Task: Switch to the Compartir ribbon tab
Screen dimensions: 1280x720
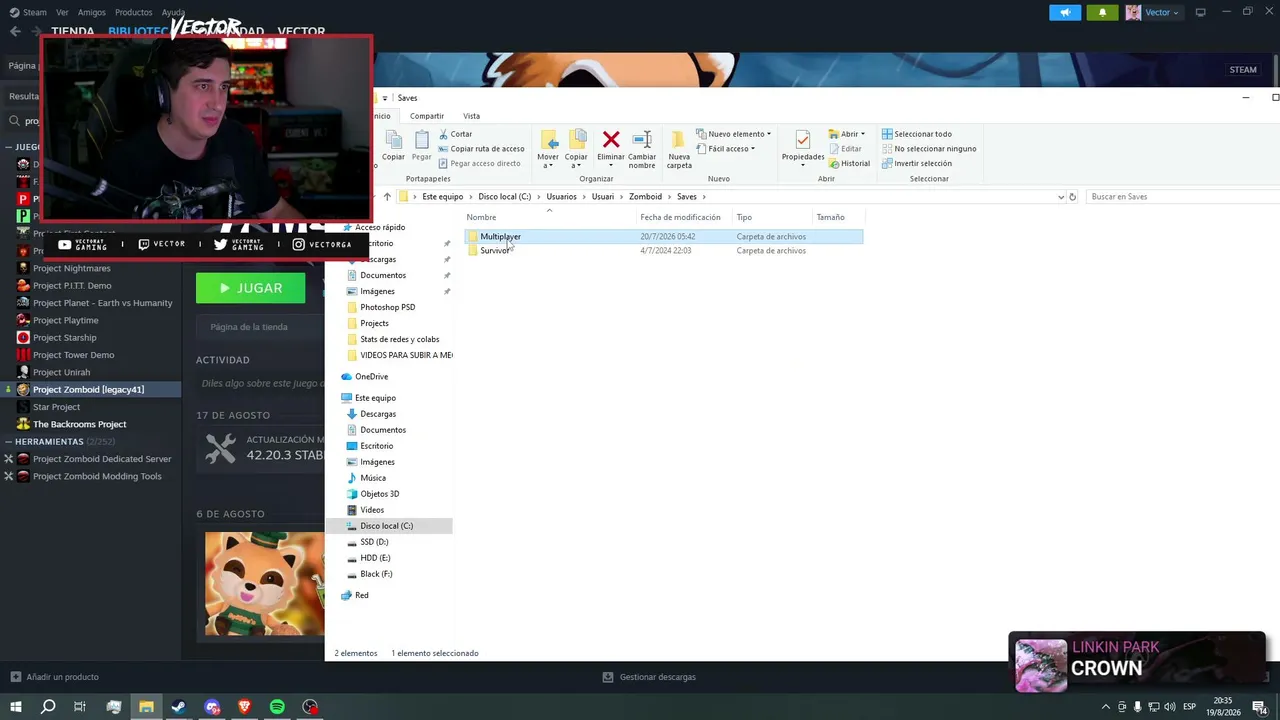Action: coord(427,116)
